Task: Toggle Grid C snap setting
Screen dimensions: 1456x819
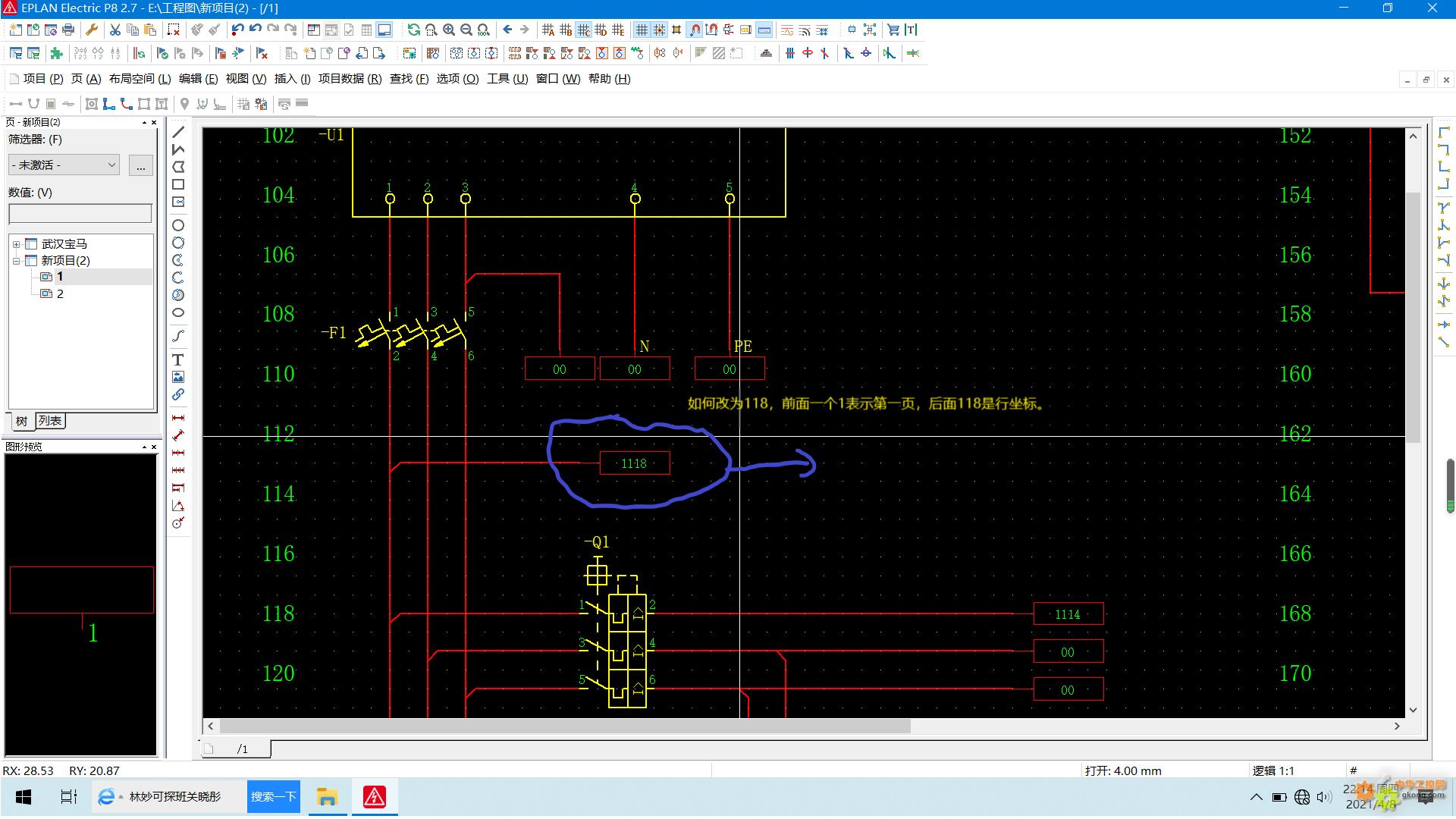Action: click(583, 30)
